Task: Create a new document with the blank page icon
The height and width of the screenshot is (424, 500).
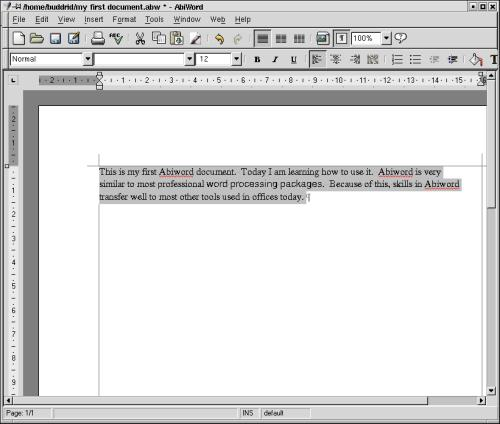Action: [19, 39]
